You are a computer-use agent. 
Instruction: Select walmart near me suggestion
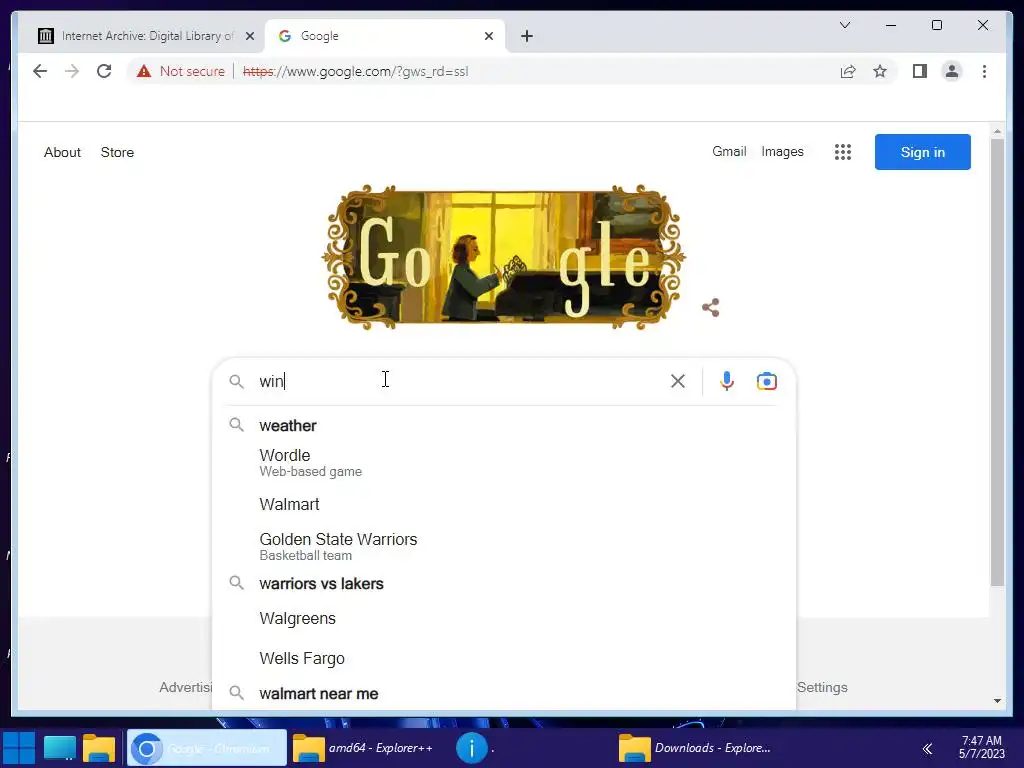tap(504, 694)
